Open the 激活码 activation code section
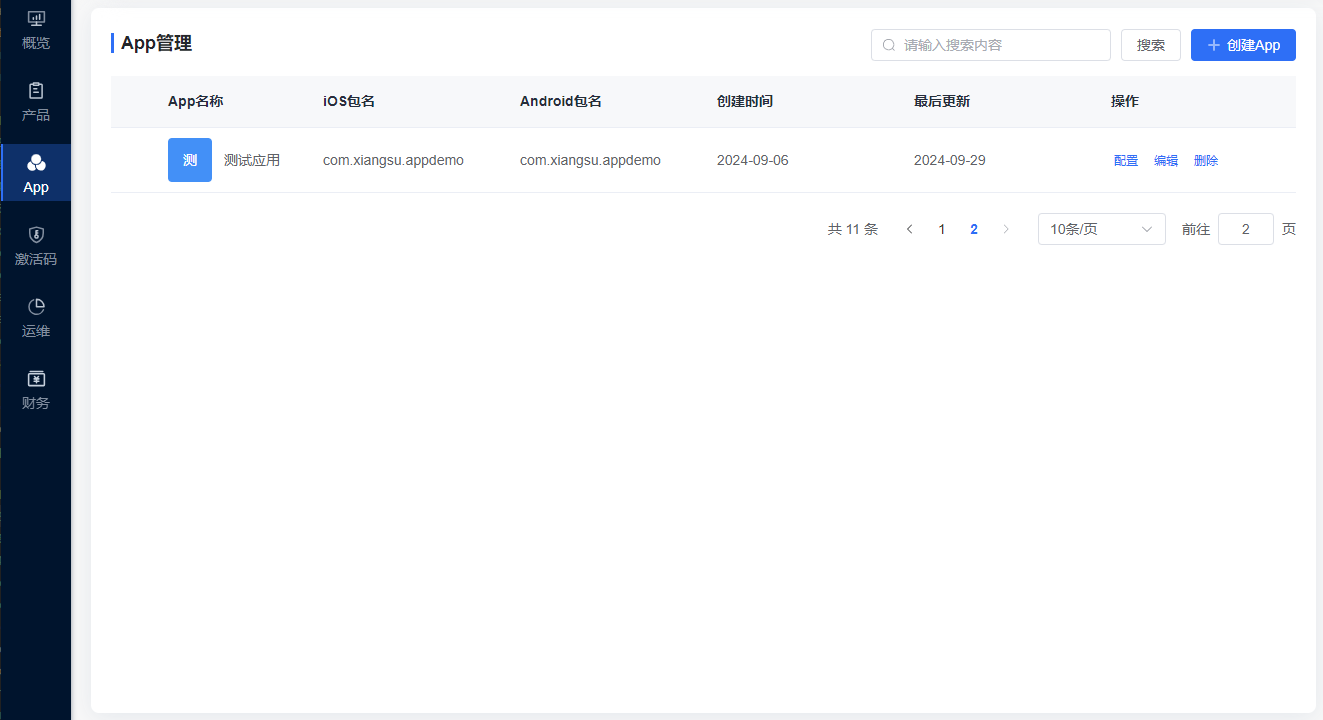1323x720 pixels. click(x=35, y=245)
